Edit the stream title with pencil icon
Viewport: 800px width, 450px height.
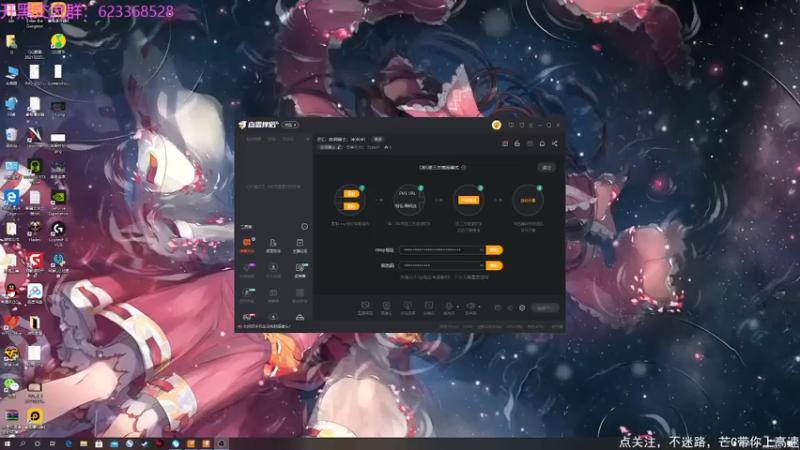click(x=339, y=147)
